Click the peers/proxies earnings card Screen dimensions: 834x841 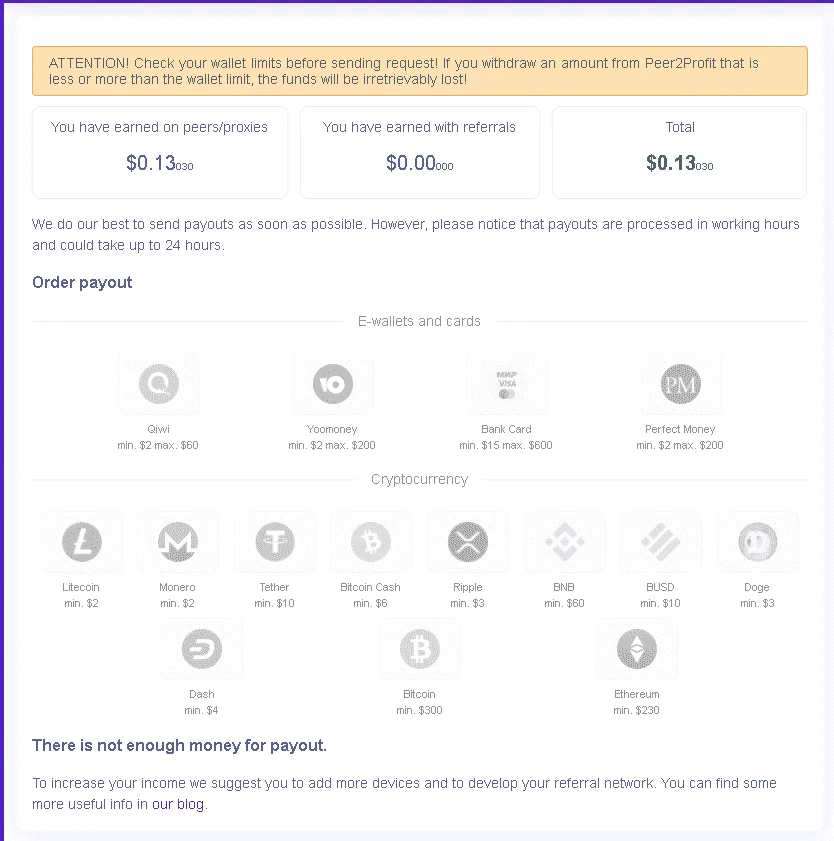tap(160, 152)
